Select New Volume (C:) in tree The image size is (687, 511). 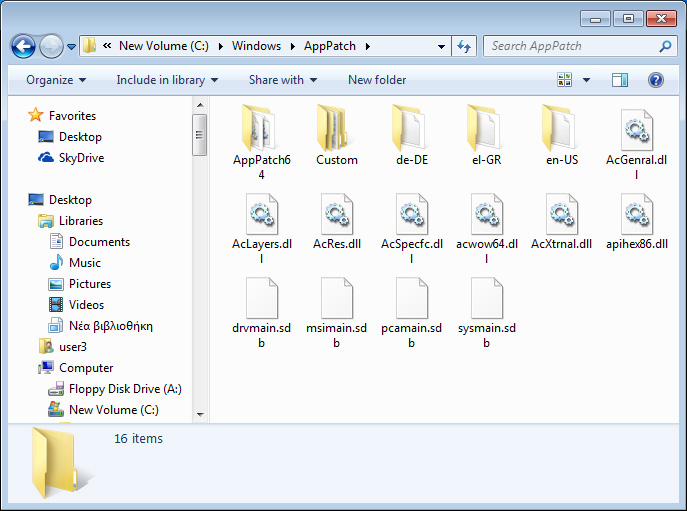(x=103, y=410)
